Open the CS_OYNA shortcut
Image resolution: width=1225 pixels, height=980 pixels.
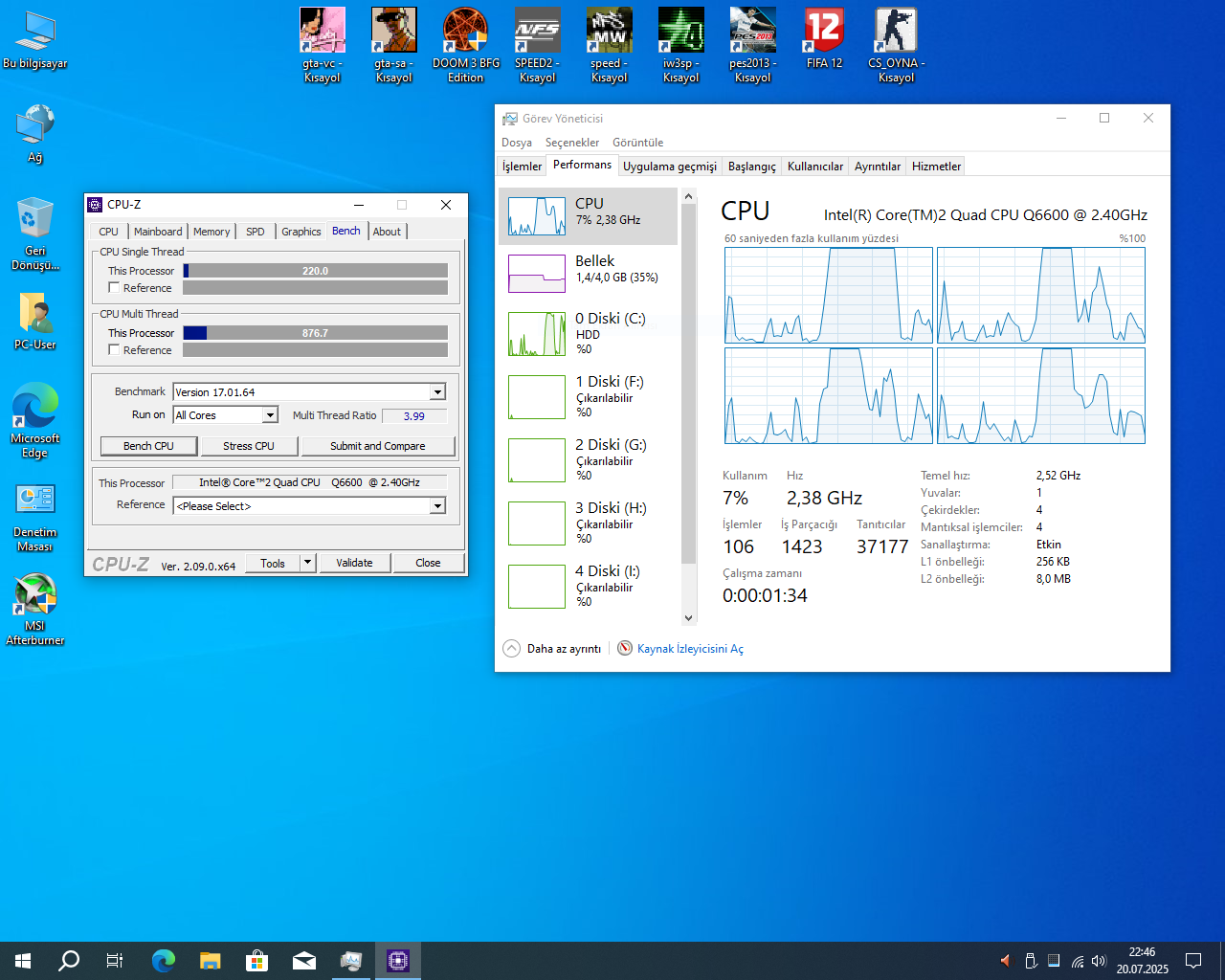pos(897,45)
